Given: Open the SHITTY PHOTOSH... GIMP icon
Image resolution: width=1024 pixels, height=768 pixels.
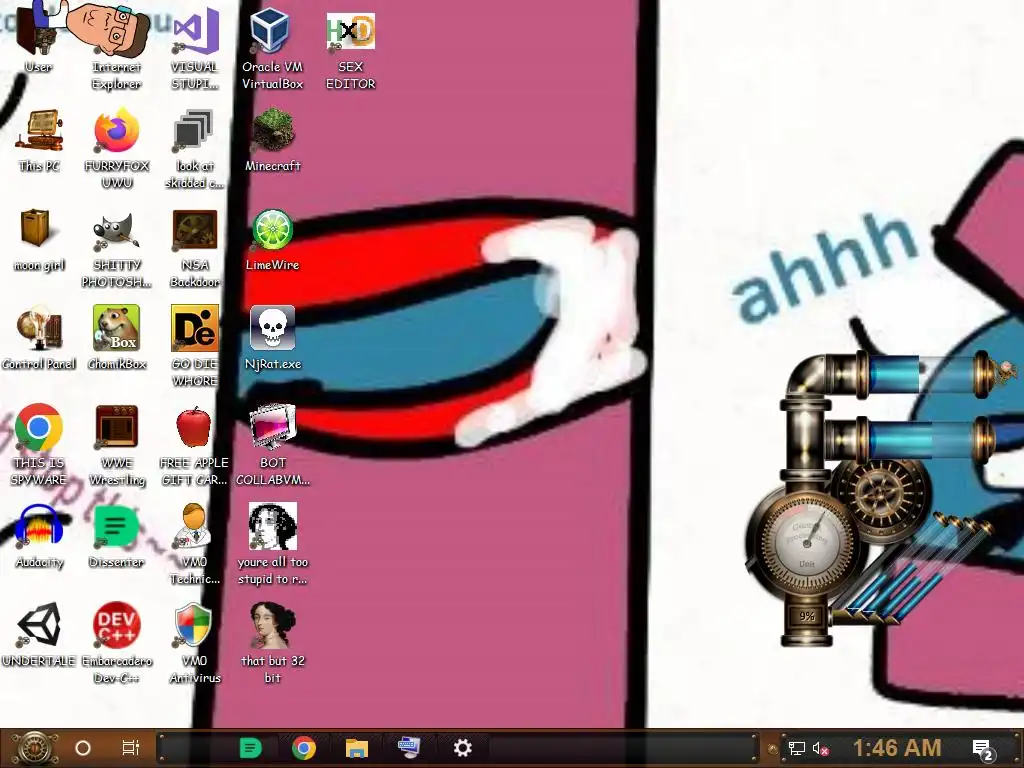Looking at the screenshot, I should [116, 248].
